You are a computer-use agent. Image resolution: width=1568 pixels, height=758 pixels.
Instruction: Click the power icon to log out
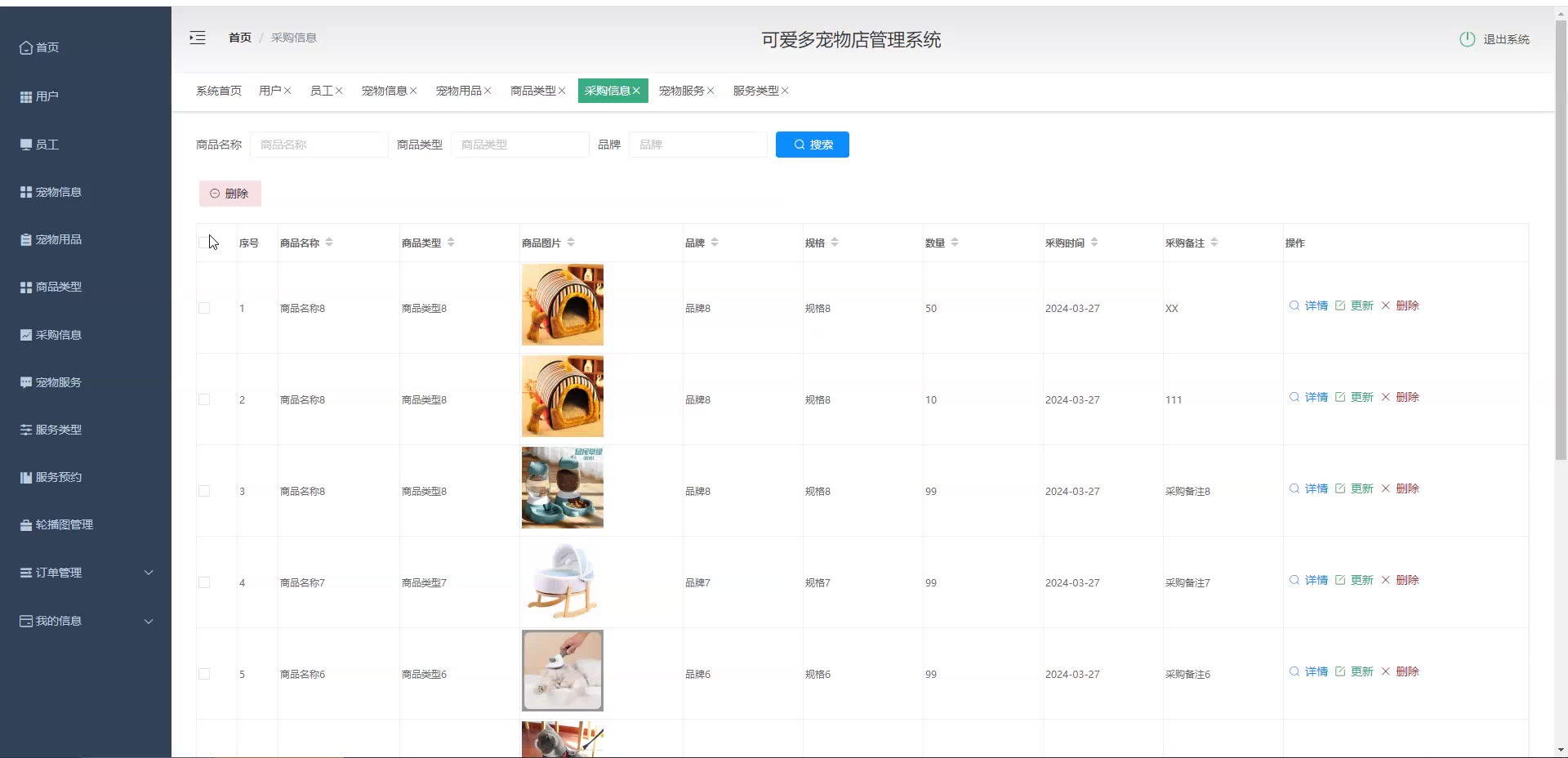pyautogui.click(x=1468, y=39)
